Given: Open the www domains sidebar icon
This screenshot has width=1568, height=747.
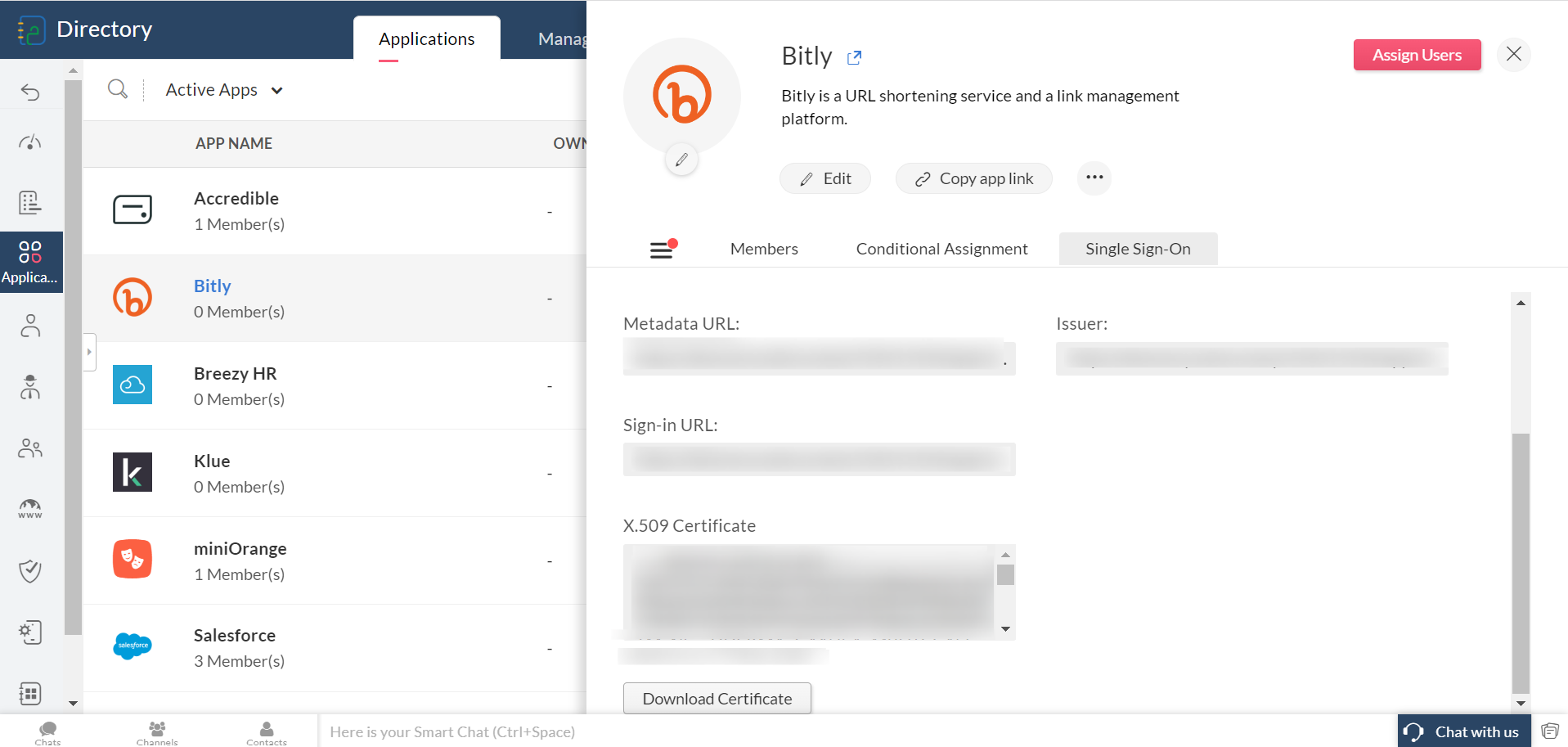Looking at the screenshot, I should click(30, 509).
